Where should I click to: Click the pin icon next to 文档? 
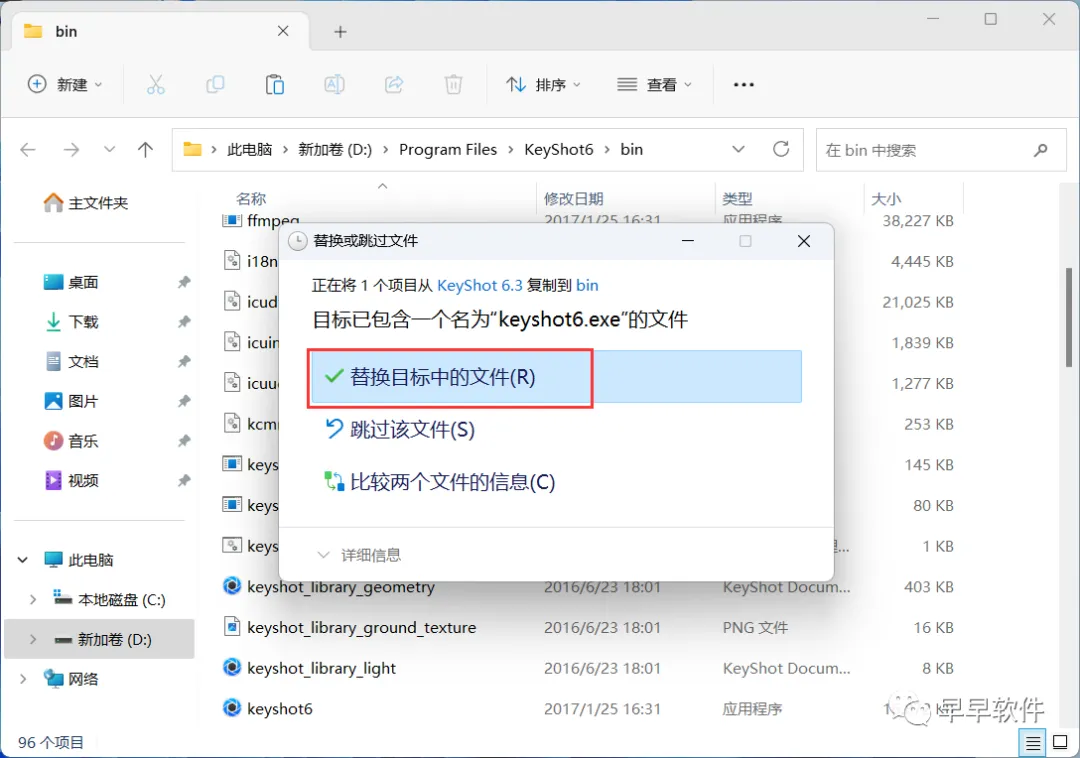pos(184,361)
